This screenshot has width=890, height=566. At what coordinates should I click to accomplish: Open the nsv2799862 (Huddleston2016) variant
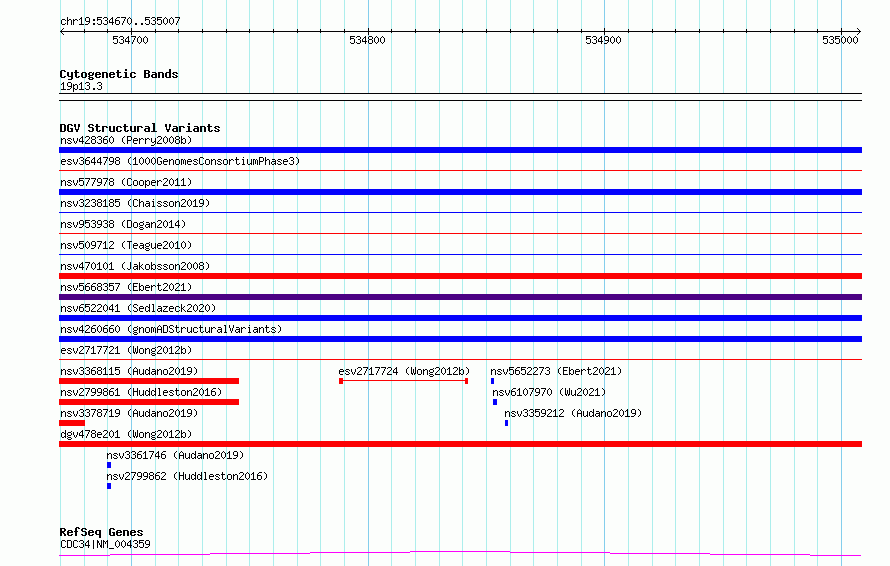[x=187, y=476]
